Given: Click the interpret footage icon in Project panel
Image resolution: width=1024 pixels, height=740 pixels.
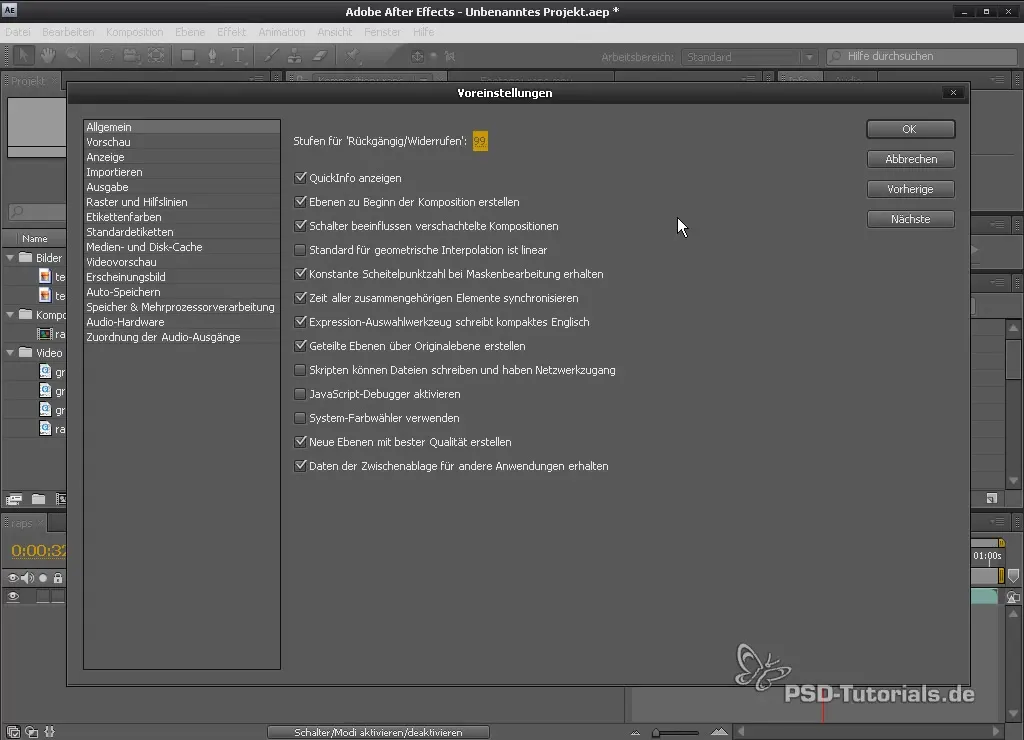Looking at the screenshot, I should coord(14,500).
